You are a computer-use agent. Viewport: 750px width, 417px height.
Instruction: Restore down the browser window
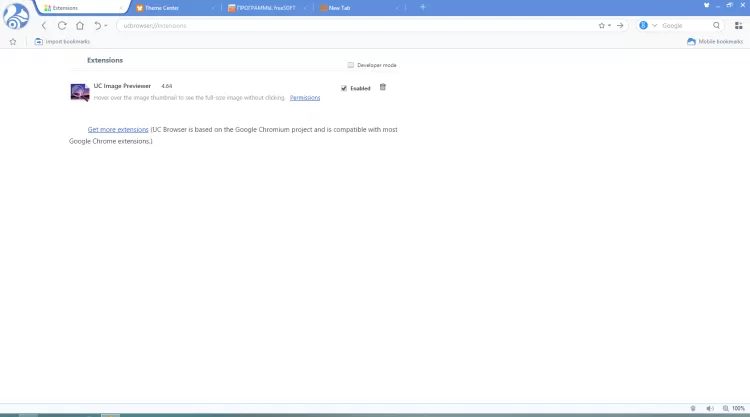[729, 5]
